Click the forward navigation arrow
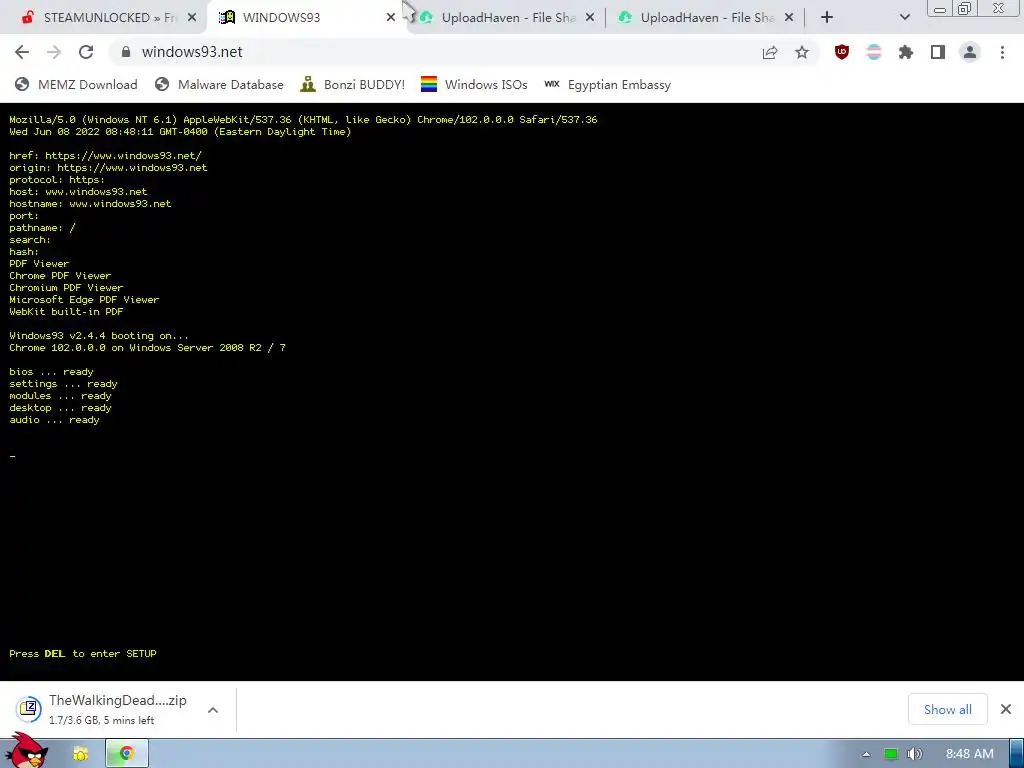The width and height of the screenshot is (1024, 768). 54,52
